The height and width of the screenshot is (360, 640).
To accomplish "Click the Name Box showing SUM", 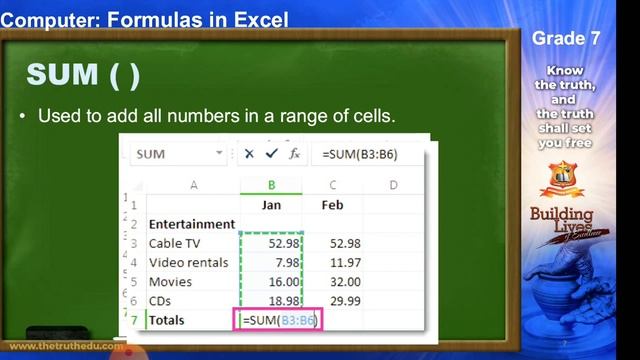I will pos(178,154).
